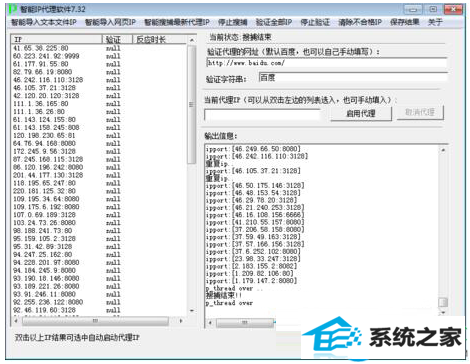This screenshot has width=470, height=364.
Task: Click the IP list's horizontal scrollbar right arrow
Action: pos(181,321)
